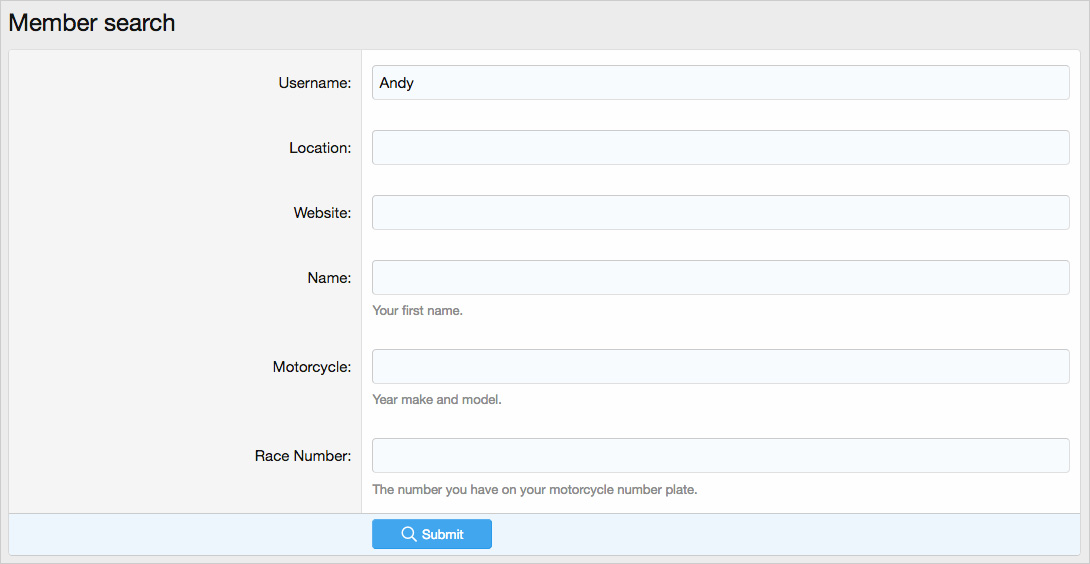
Task: Click the Motorcycle input field
Action: click(720, 367)
